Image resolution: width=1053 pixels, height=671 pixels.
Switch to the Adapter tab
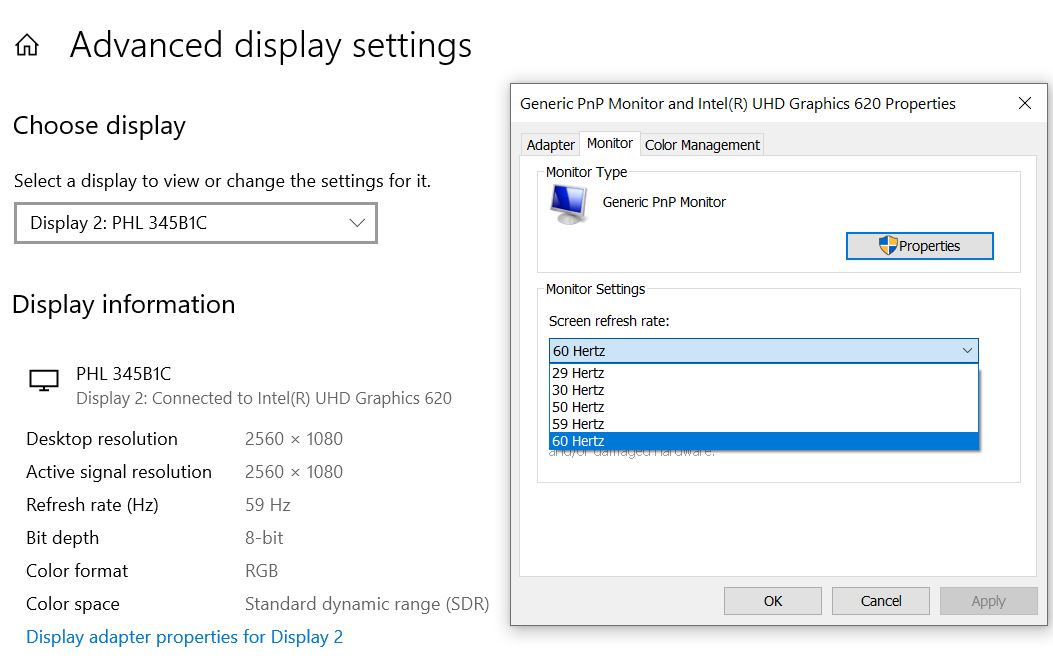pyautogui.click(x=550, y=144)
